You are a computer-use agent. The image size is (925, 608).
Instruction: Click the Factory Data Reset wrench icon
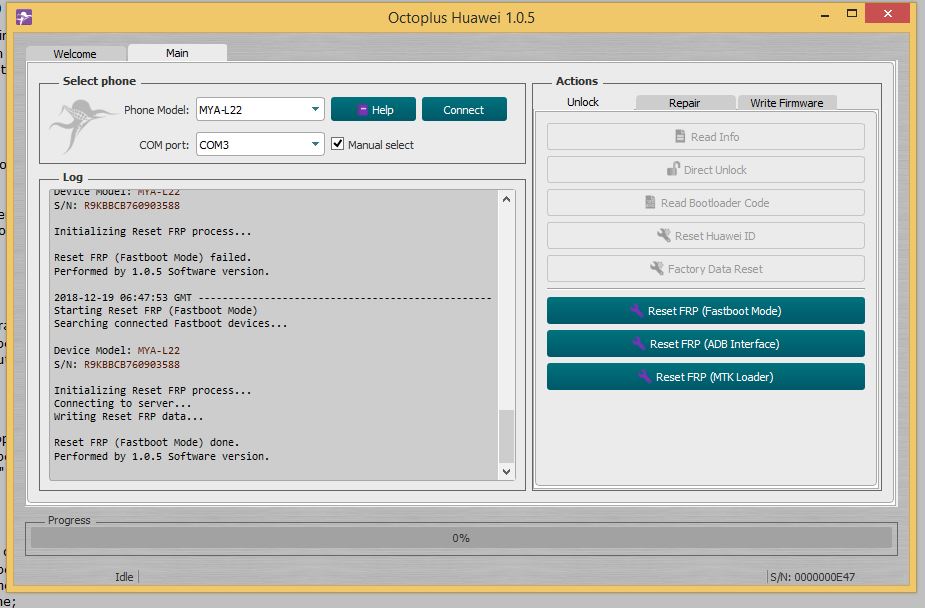(657, 268)
